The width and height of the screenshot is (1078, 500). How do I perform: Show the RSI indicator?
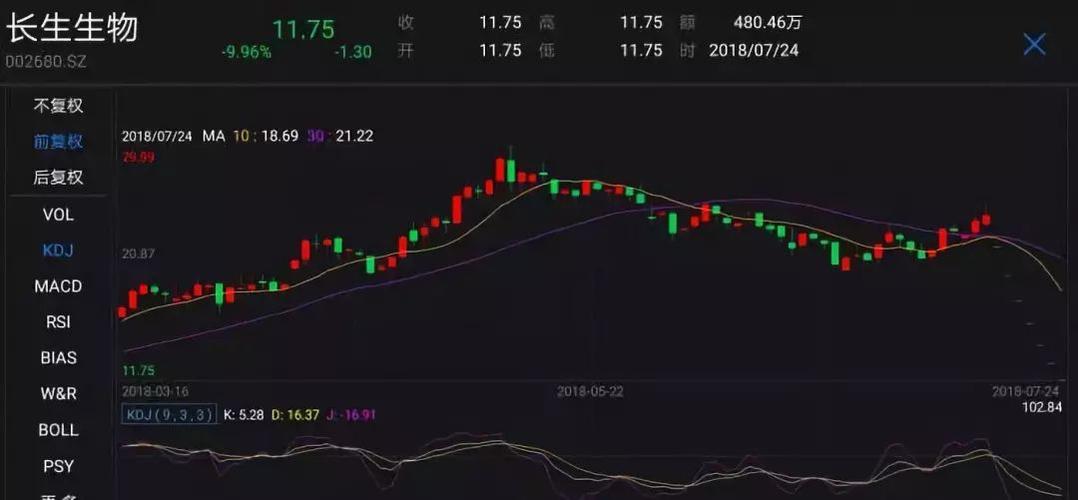[58, 322]
